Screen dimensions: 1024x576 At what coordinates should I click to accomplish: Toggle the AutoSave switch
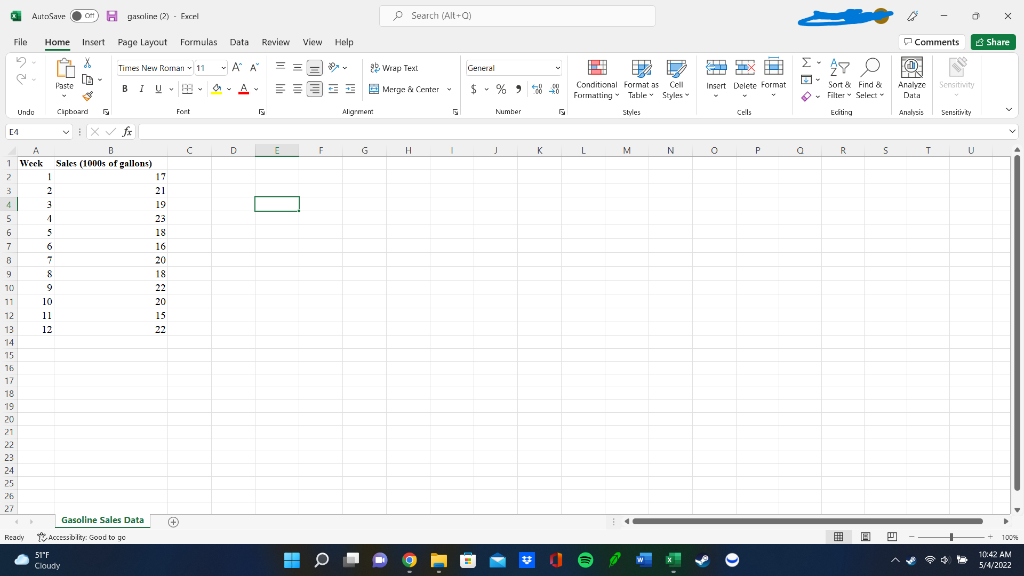coord(84,16)
